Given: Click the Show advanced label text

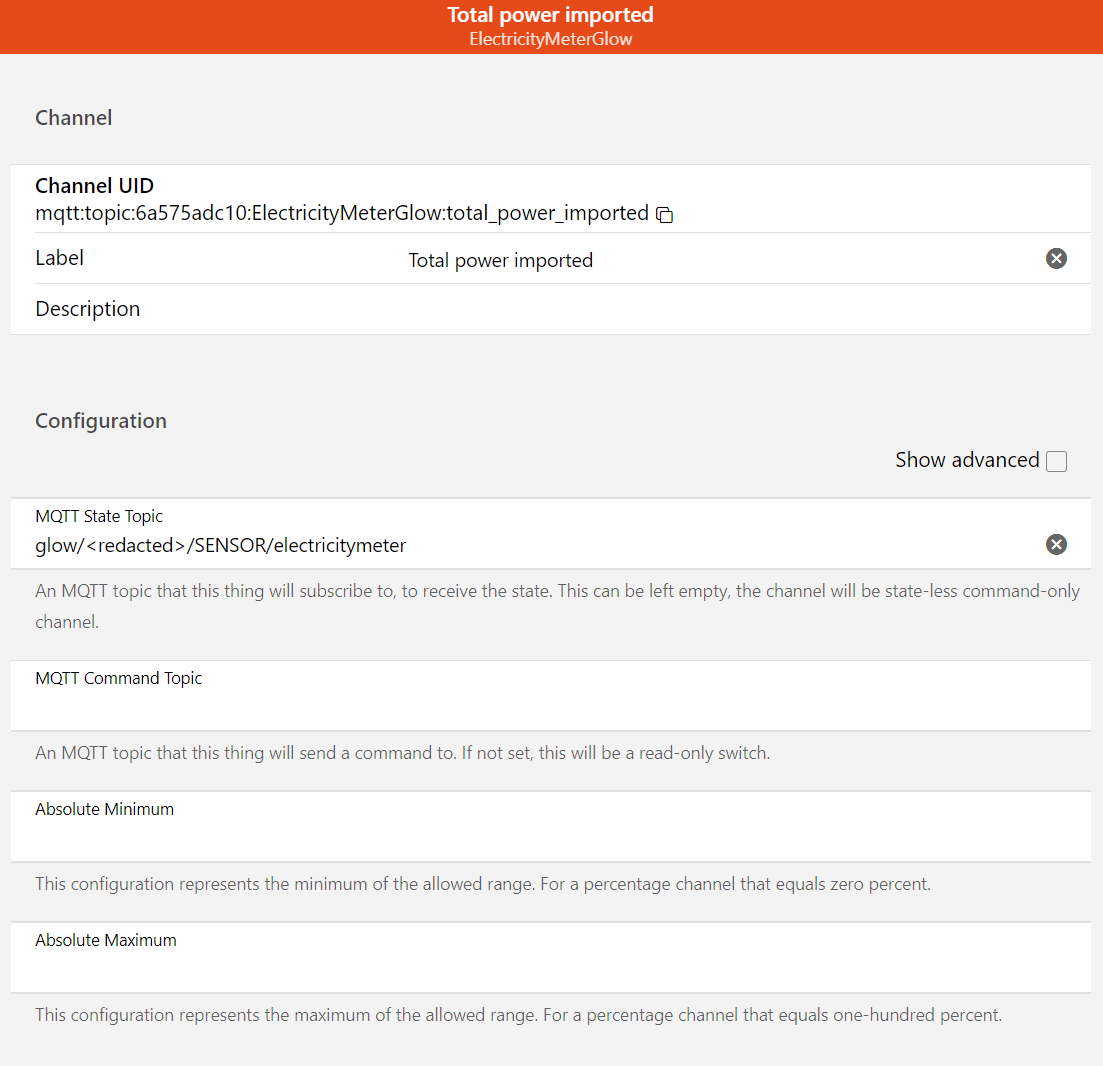Looking at the screenshot, I should point(967,460).
